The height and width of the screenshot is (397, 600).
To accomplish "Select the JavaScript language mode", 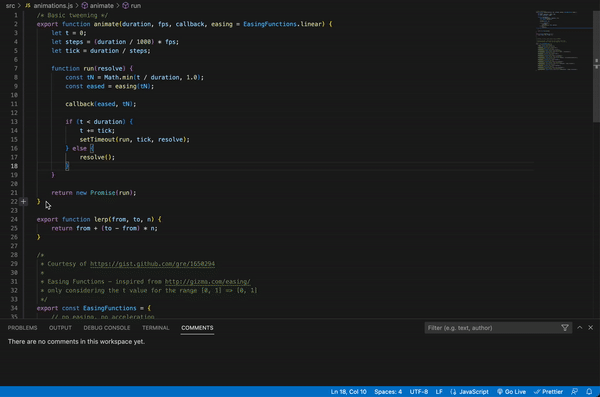I will [x=470, y=392].
